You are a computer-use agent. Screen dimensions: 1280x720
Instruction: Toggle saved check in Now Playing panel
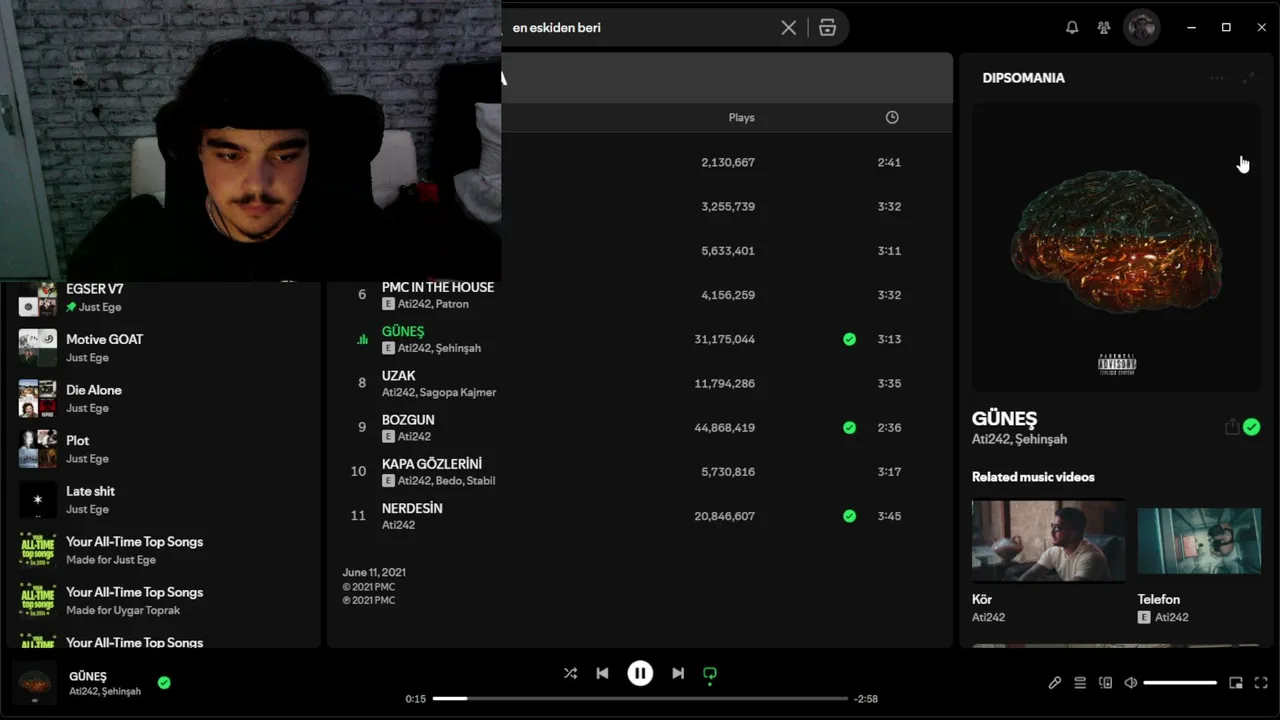[1252, 427]
